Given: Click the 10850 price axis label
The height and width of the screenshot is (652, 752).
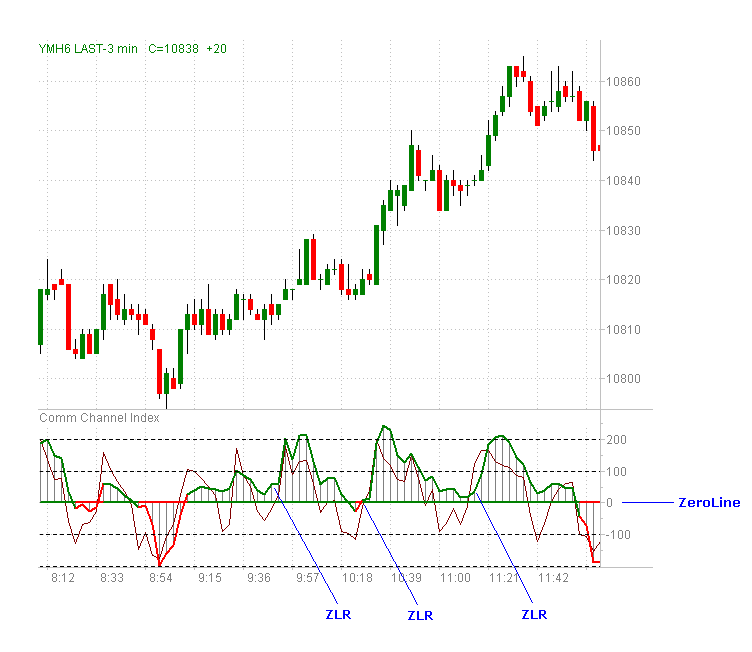Looking at the screenshot, I should 623,130.
